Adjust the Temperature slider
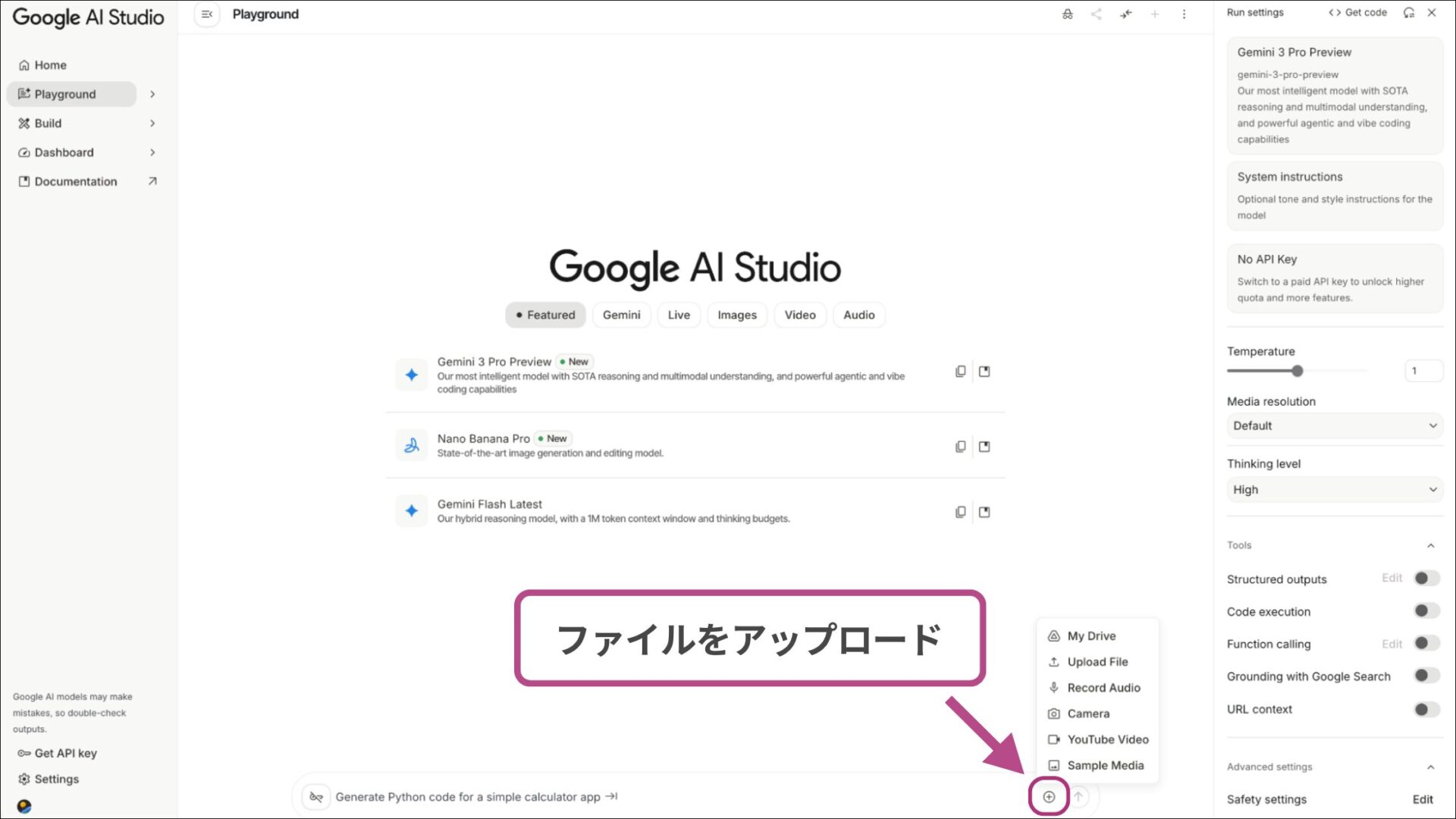The height and width of the screenshot is (819, 1456). 1297,371
